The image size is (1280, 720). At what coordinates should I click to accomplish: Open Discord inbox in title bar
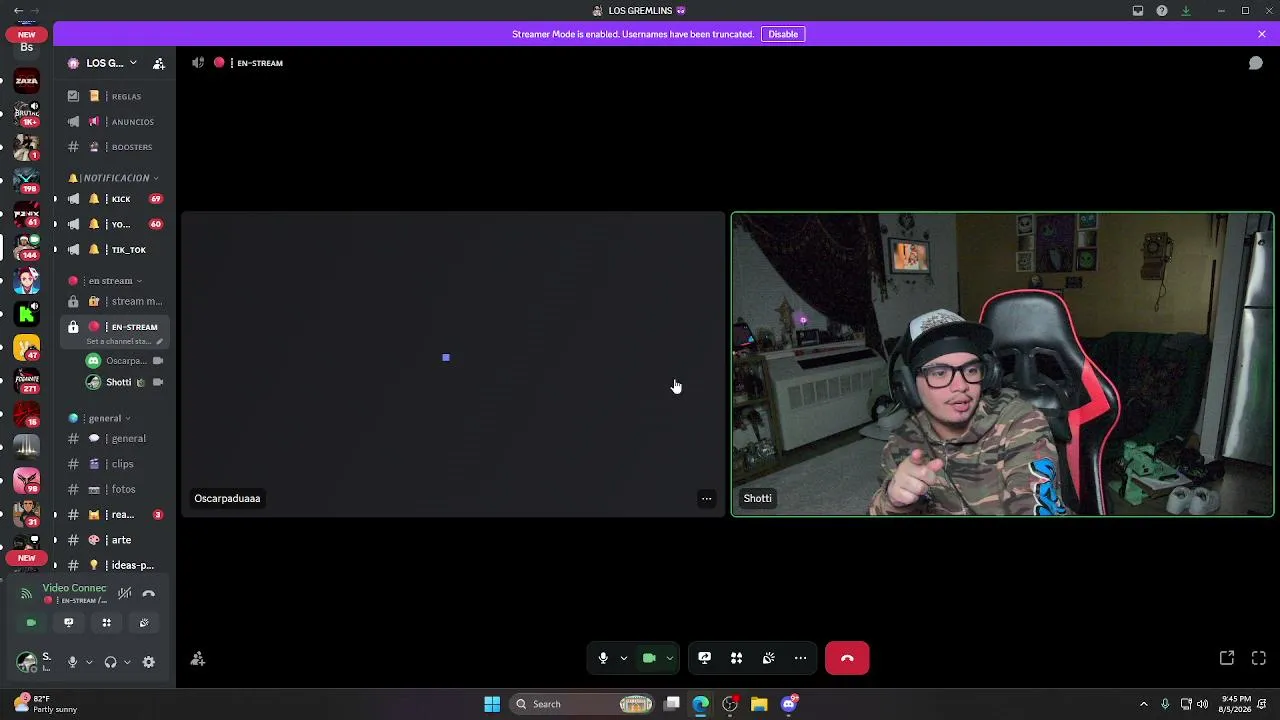1138,11
